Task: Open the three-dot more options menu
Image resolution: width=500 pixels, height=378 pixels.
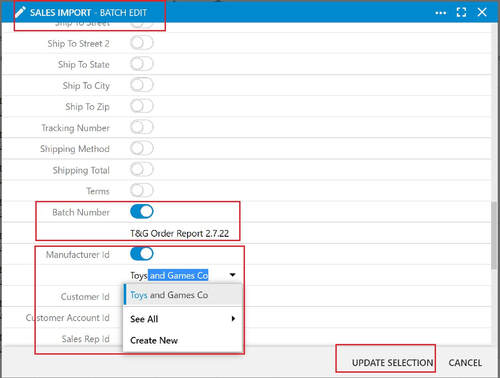Action: click(x=441, y=13)
